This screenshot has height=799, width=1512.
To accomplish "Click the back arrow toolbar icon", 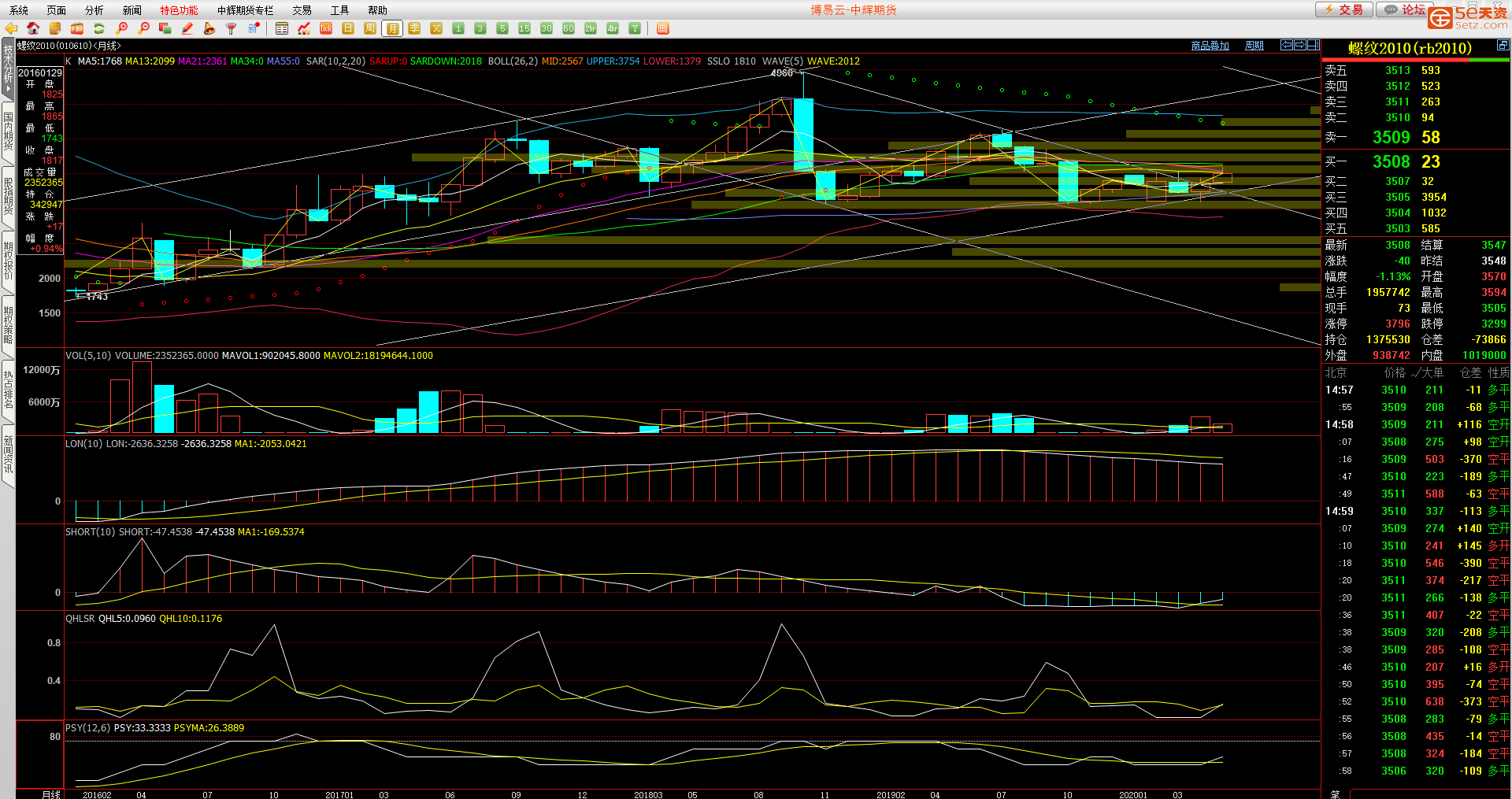I will click(11, 28).
